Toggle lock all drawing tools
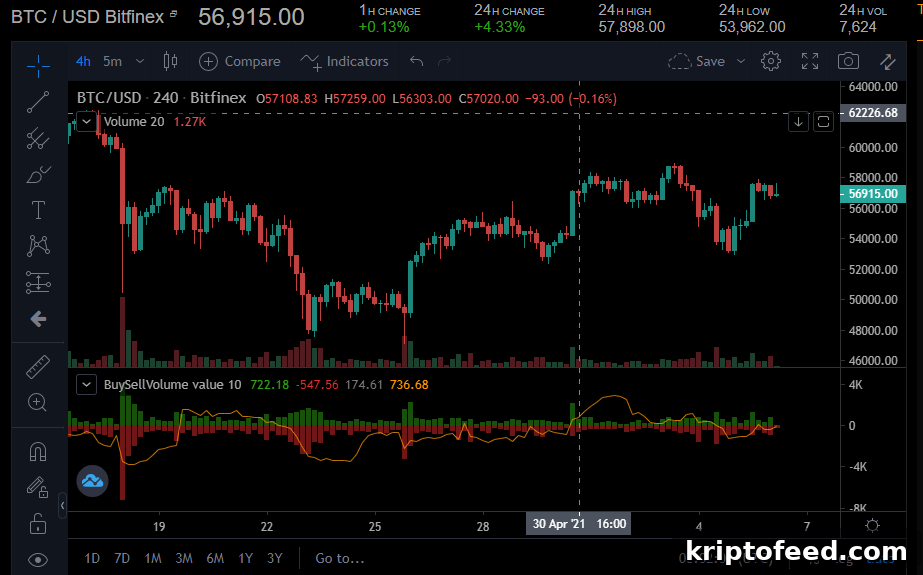The image size is (923, 575). [x=38, y=523]
